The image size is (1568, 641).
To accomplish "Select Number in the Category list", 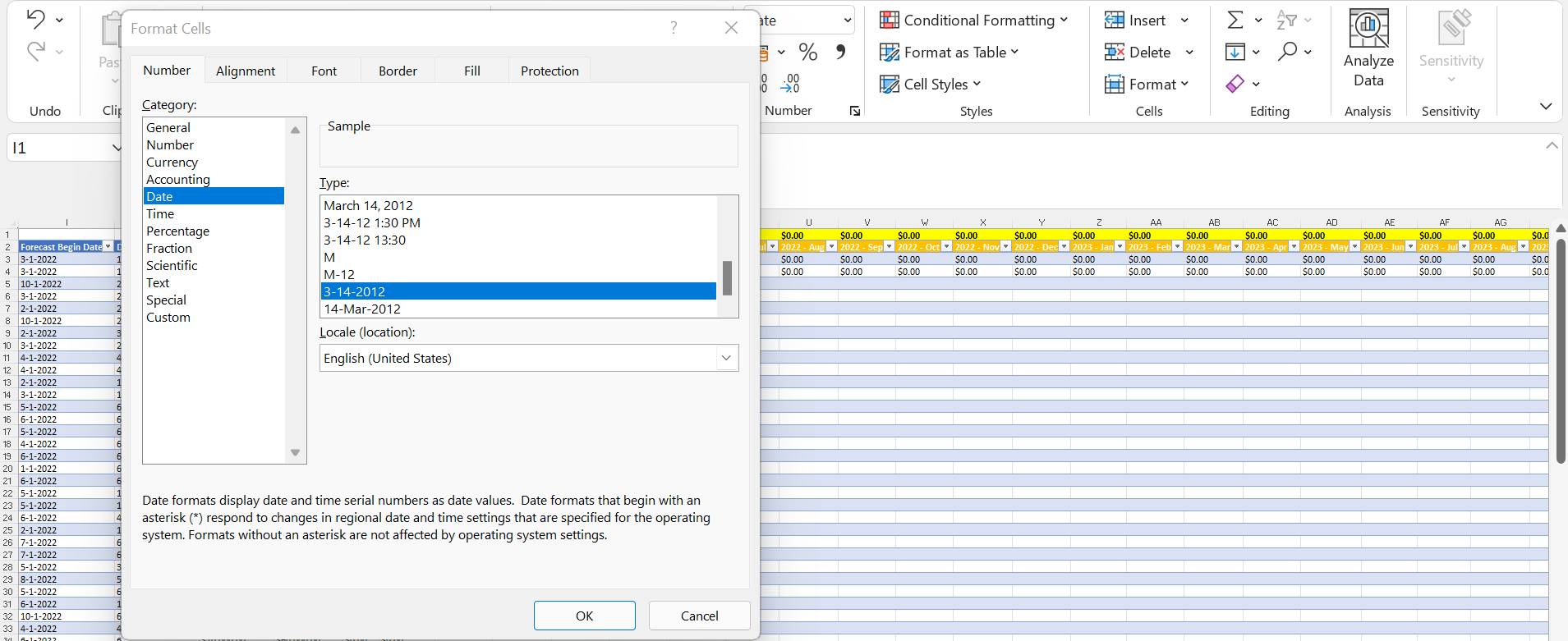I will click(x=214, y=145).
